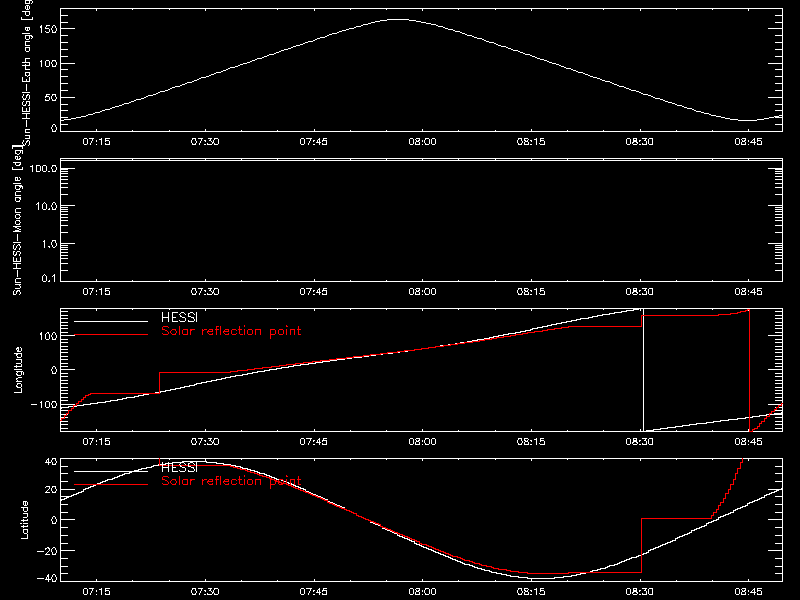
Task: Click the '20' tick on Latitude axis
Action: [x=51, y=490]
